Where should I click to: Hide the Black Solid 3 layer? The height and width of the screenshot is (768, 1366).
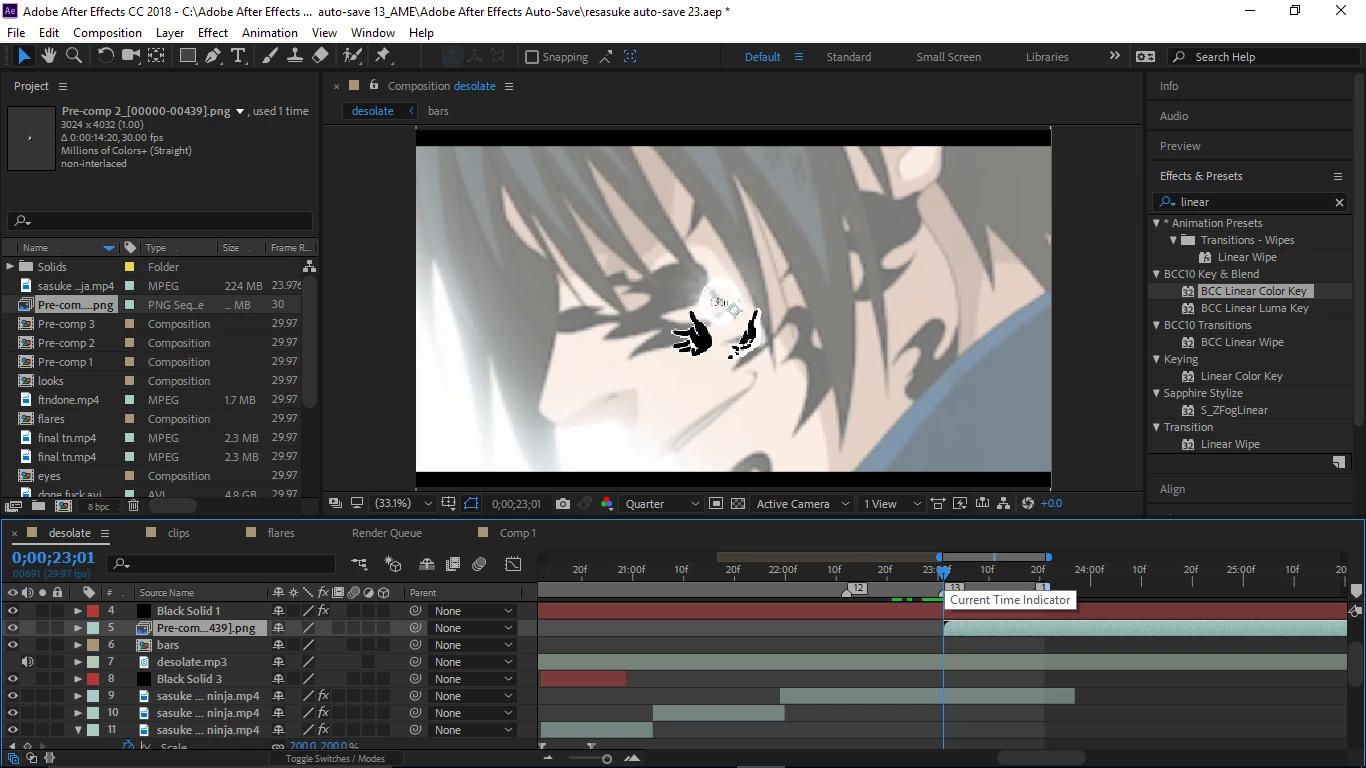coord(13,679)
